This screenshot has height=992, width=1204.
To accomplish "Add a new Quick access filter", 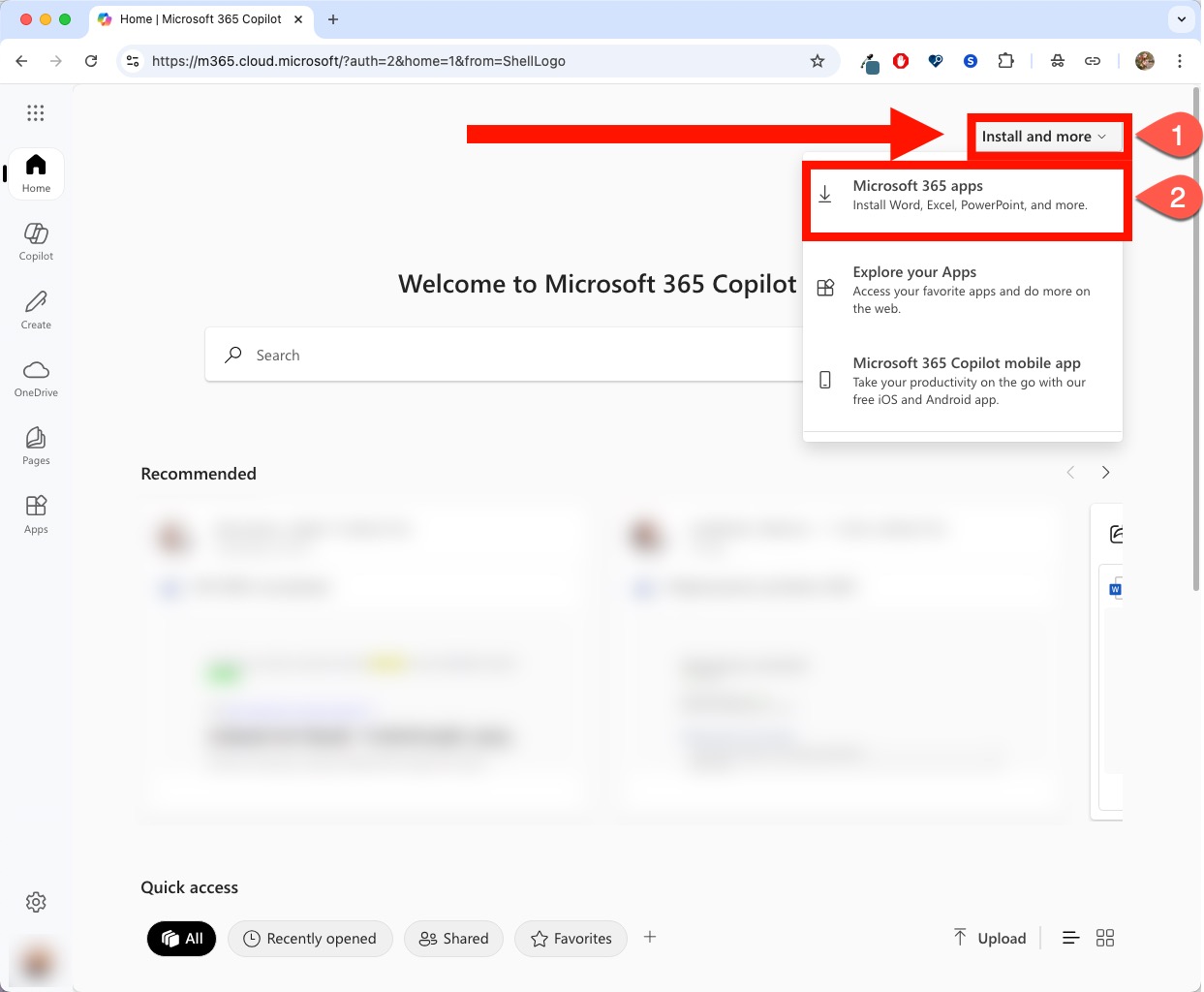I will (x=650, y=937).
